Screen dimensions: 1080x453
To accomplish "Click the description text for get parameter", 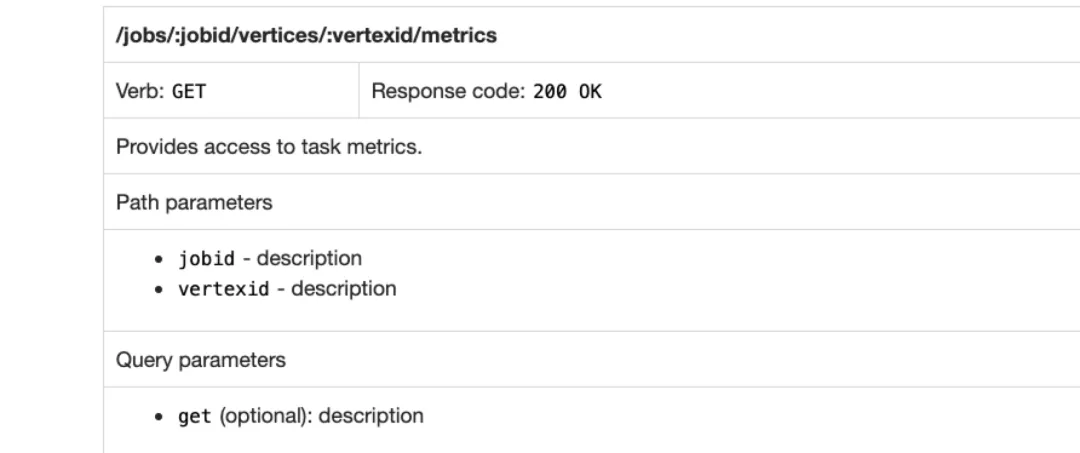I will point(371,416).
